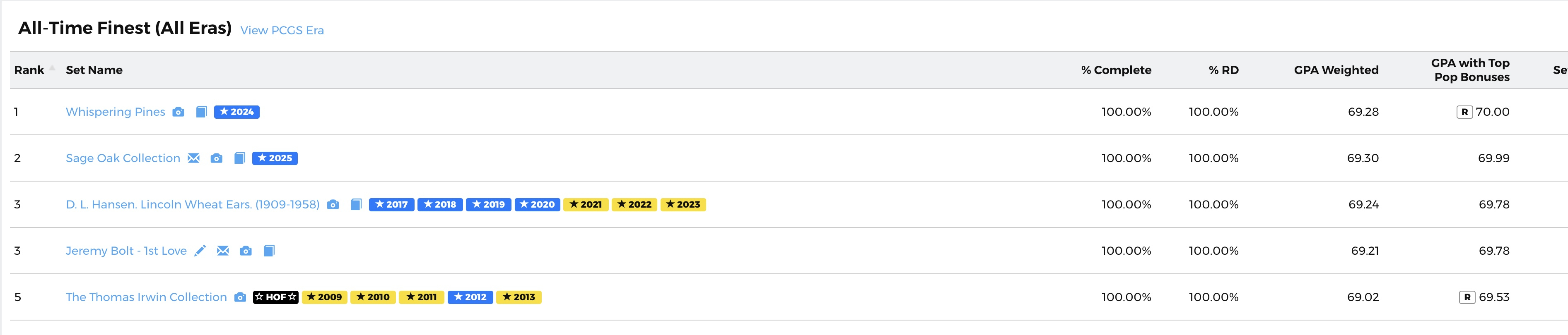1568x335 pixels.
Task: Sort by GPA Weighted column header
Action: 1336,70
